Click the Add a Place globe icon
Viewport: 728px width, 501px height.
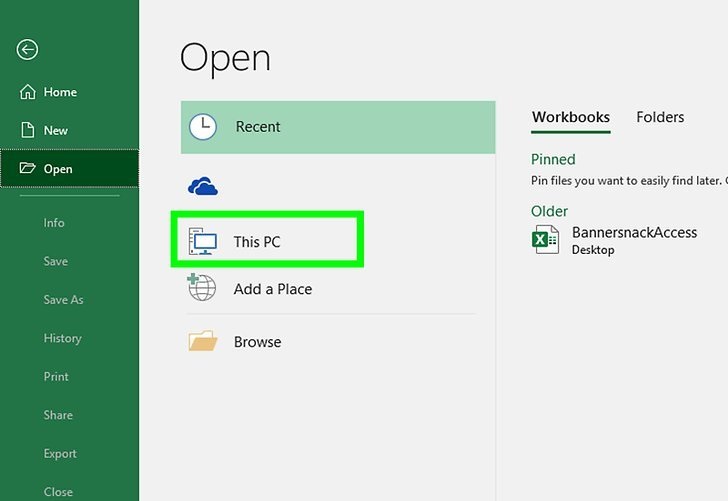pyautogui.click(x=202, y=288)
